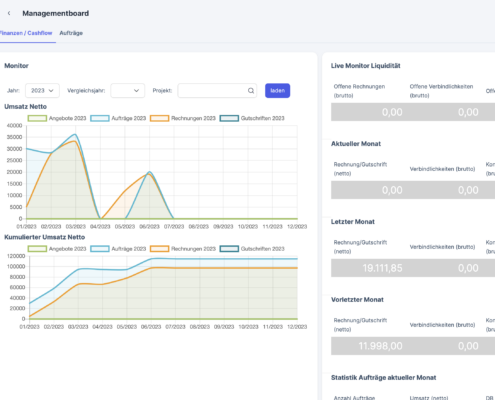495x400 pixels.
Task: Click the Monitor panel heading
Action: pyautogui.click(x=16, y=66)
